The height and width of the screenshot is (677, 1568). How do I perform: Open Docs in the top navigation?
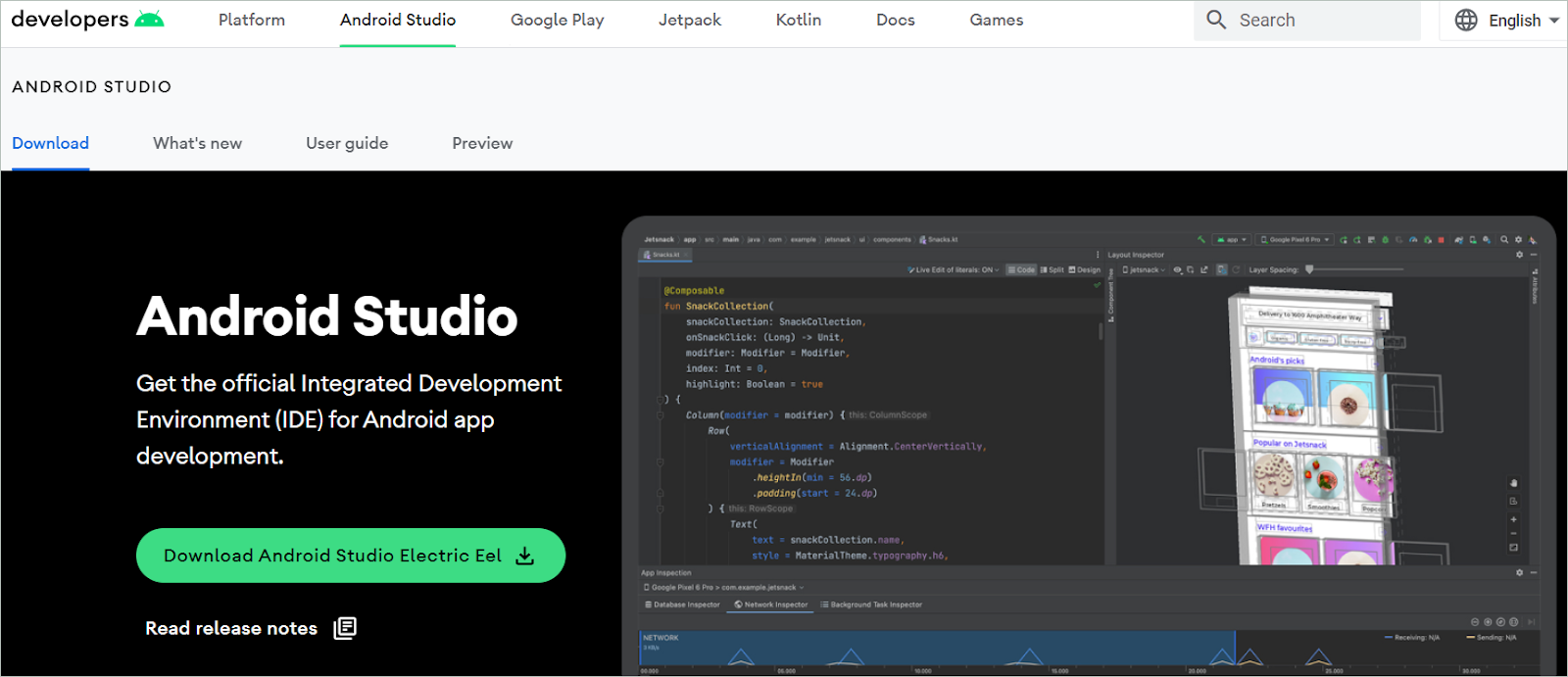coord(896,20)
